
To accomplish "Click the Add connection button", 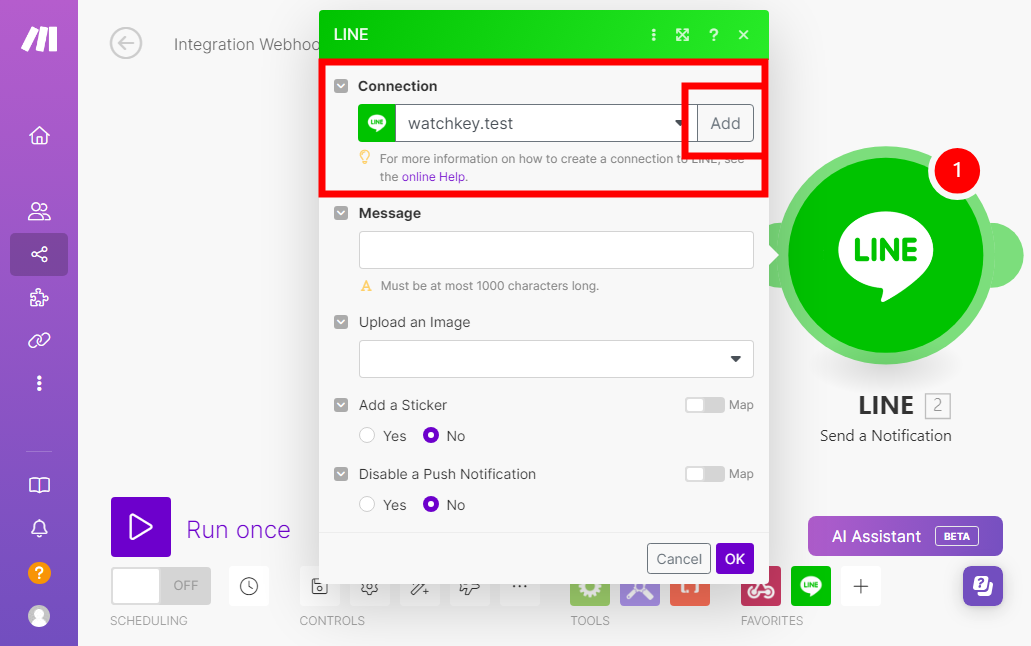I will coord(725,123).
